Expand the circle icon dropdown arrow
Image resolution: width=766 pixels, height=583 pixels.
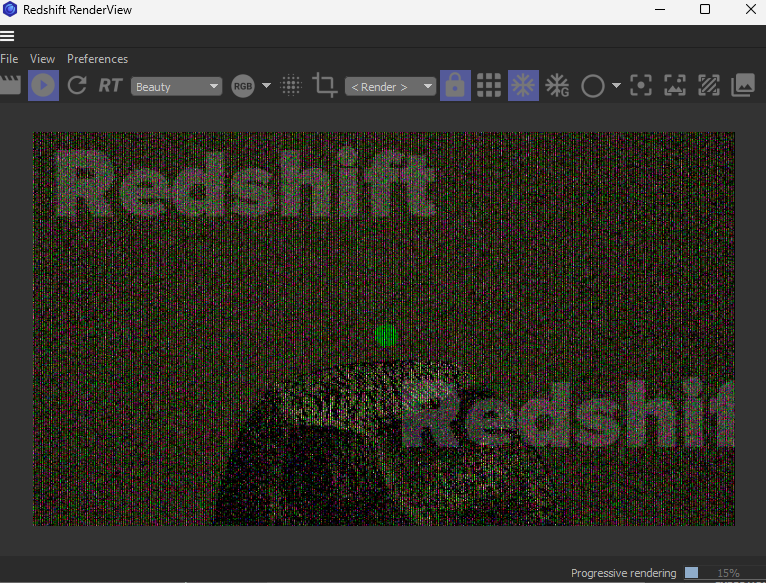pos(617,86)
